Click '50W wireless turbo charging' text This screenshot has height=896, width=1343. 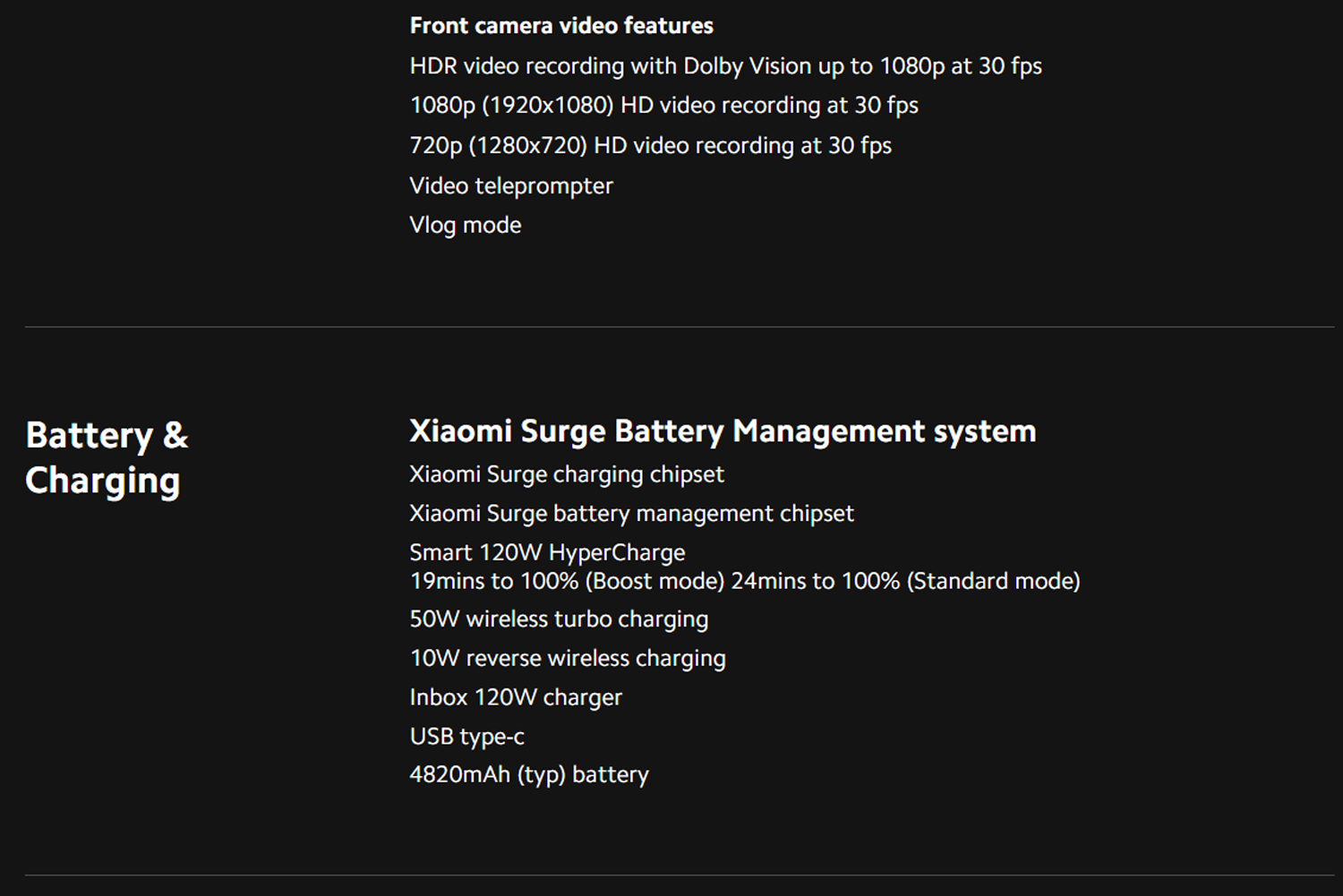(x=559, y=619)
